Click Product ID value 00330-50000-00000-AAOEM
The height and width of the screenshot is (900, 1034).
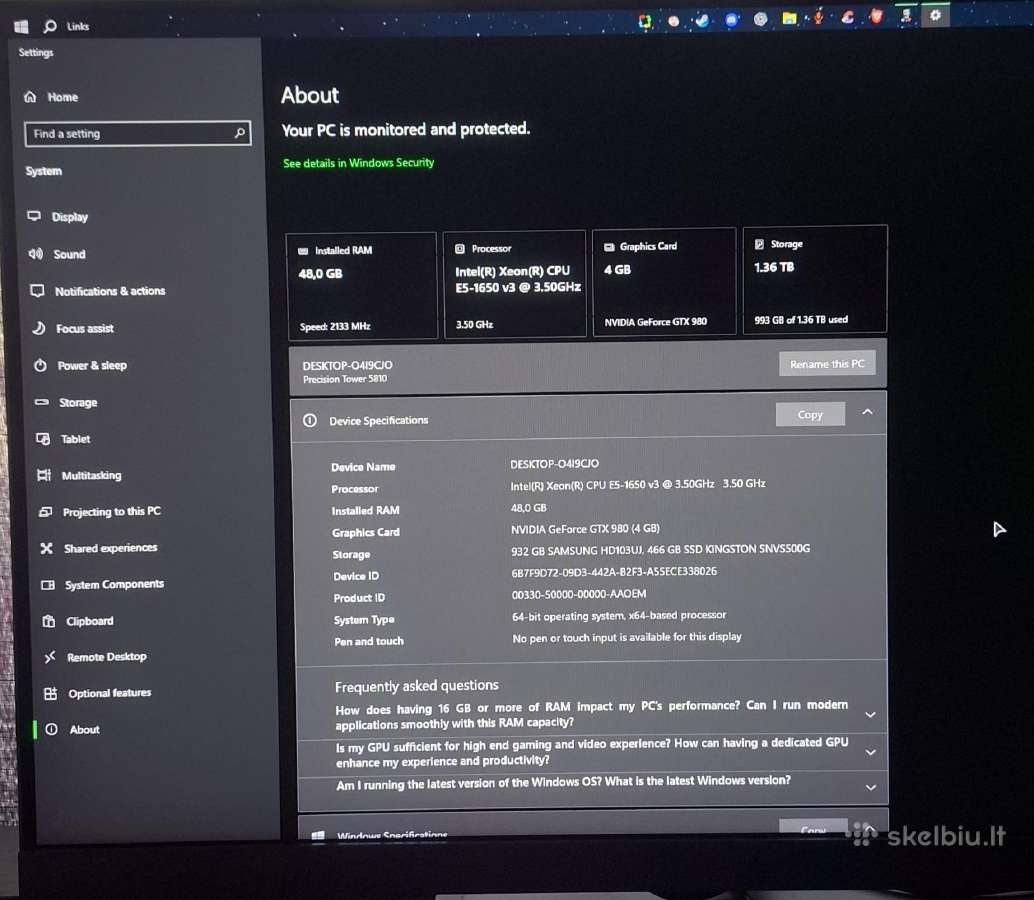(579, 594)
